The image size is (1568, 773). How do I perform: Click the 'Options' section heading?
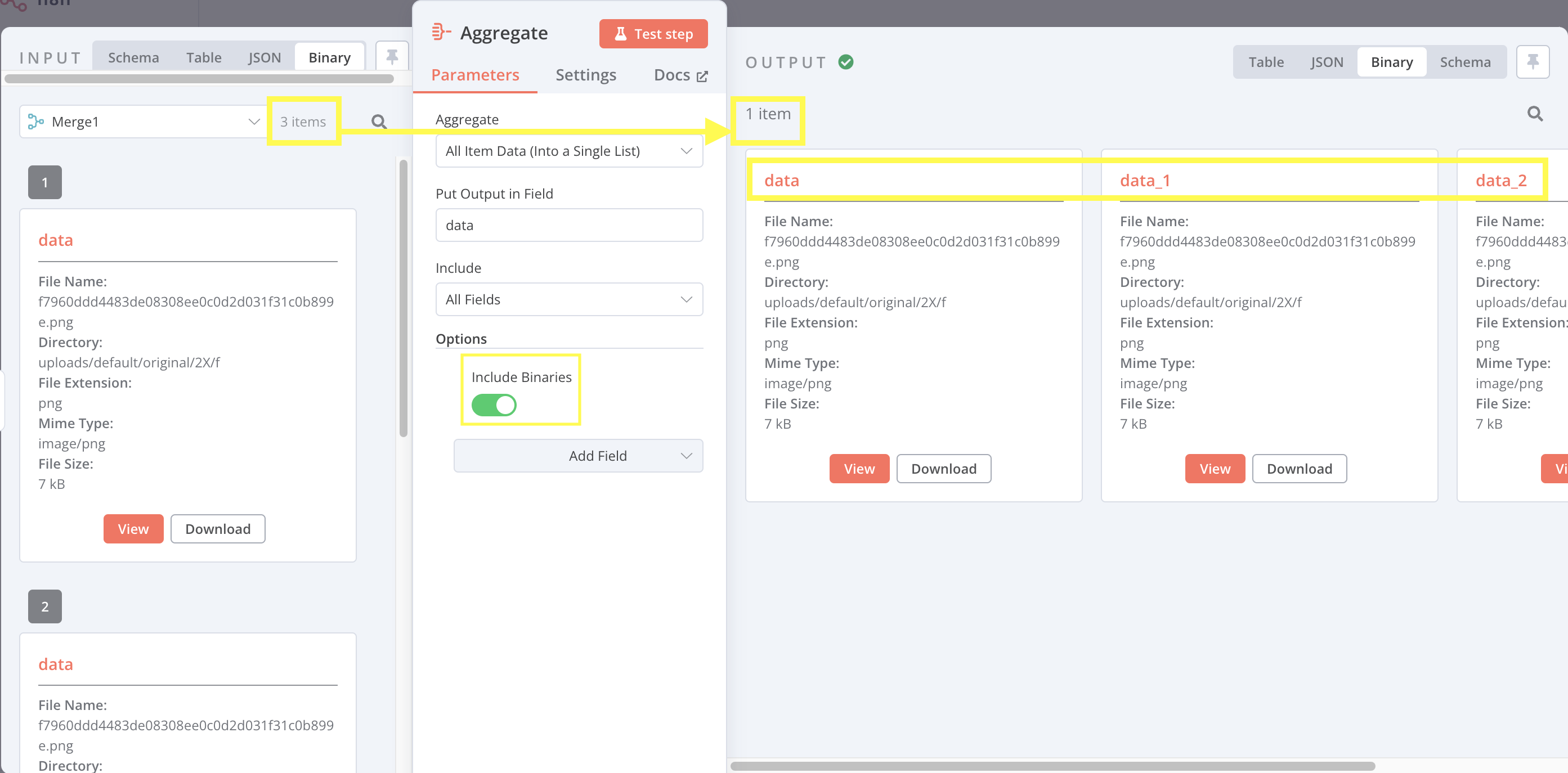461,339
